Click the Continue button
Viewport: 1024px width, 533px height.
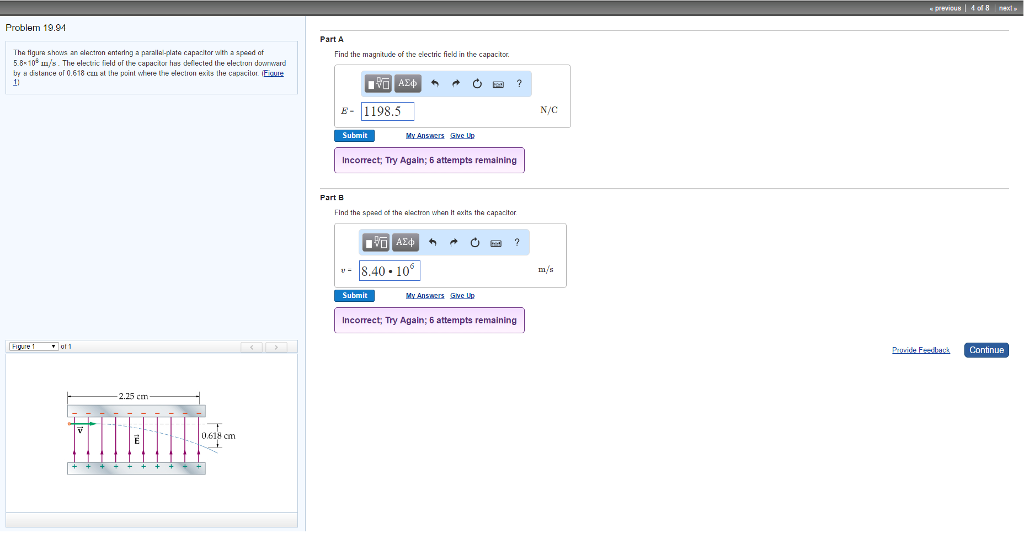coord(986,350)
